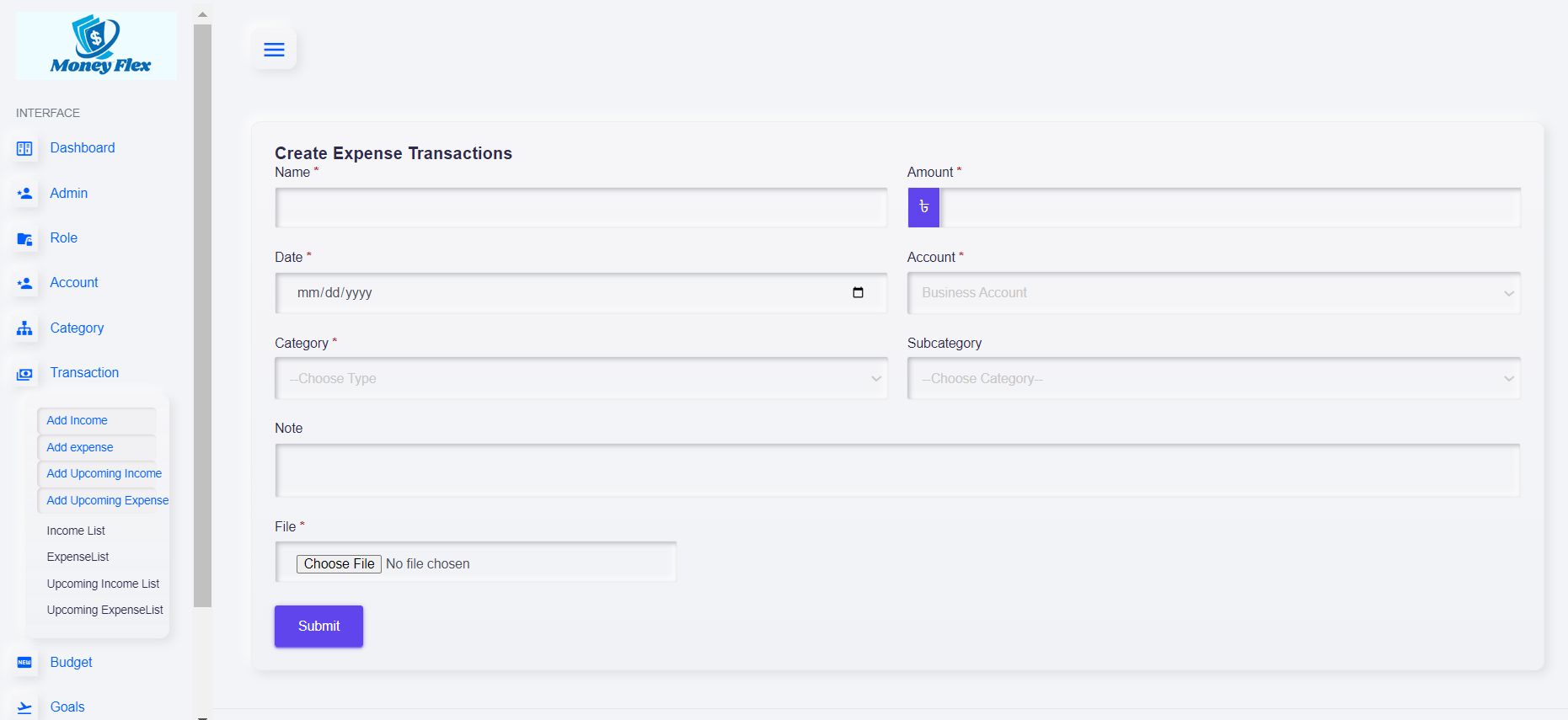Screen dimensions: 1568x720
Task: Click the hamburger menu icon
Action: point(274,50)
